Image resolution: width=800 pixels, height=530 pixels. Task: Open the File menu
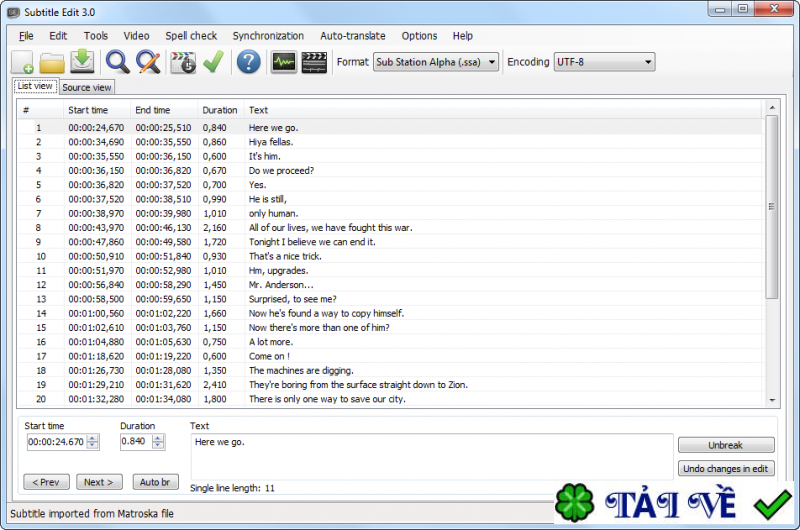pyautogui.click(x=26, y=36)
